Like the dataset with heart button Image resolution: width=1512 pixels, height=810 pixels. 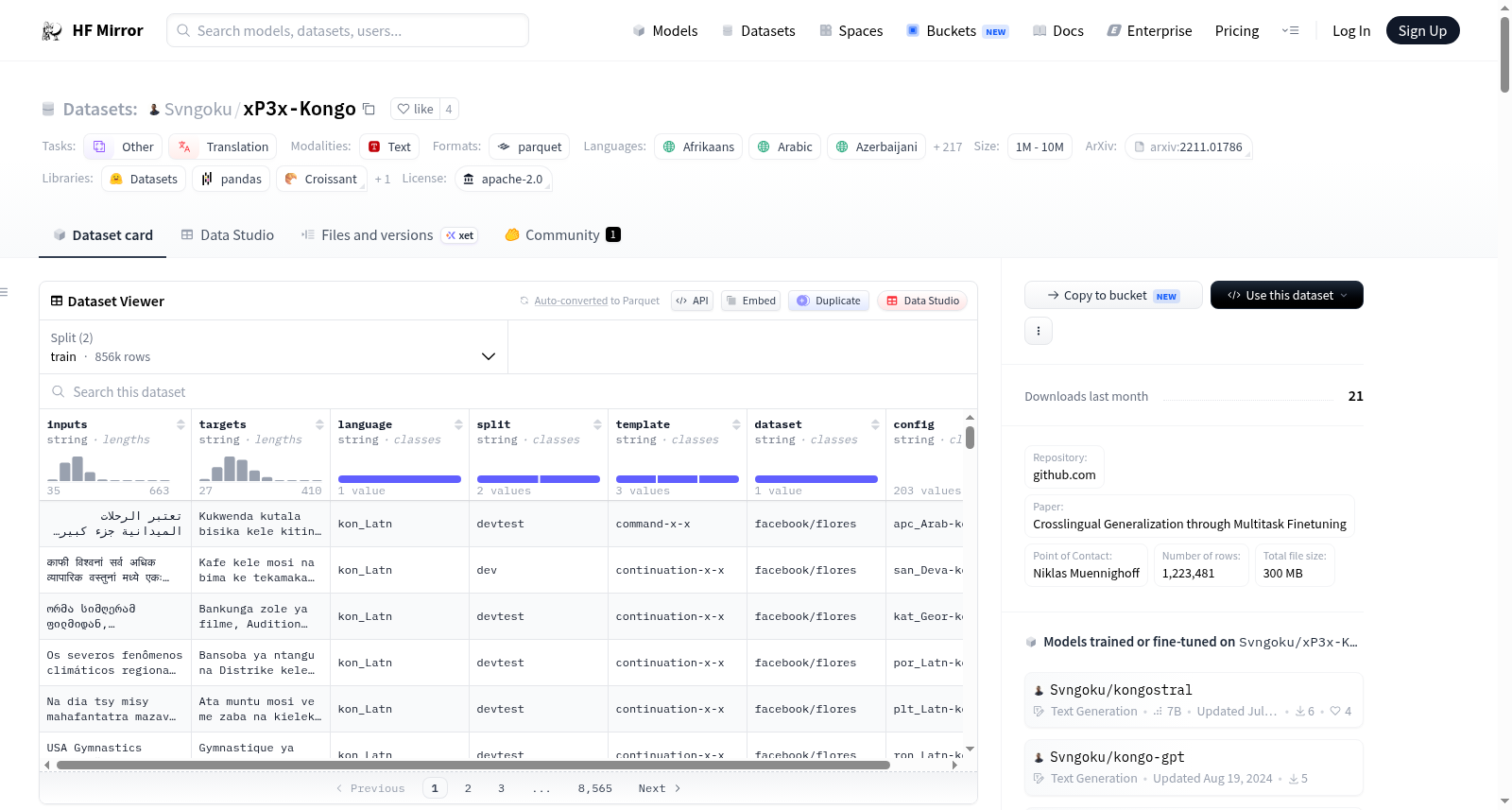415,109
